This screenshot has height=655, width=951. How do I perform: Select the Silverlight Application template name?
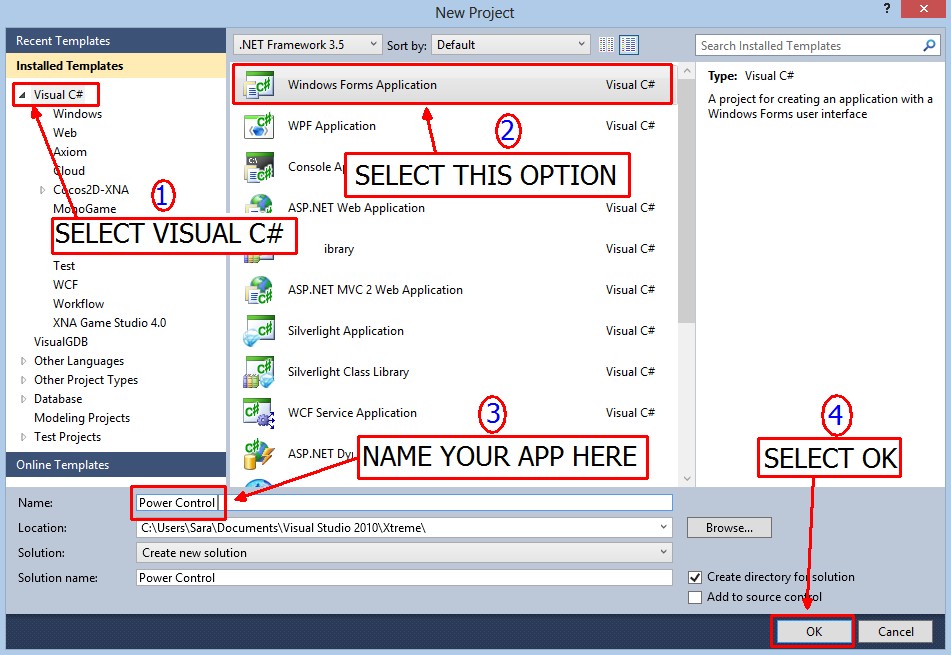(x=346, y=331)
